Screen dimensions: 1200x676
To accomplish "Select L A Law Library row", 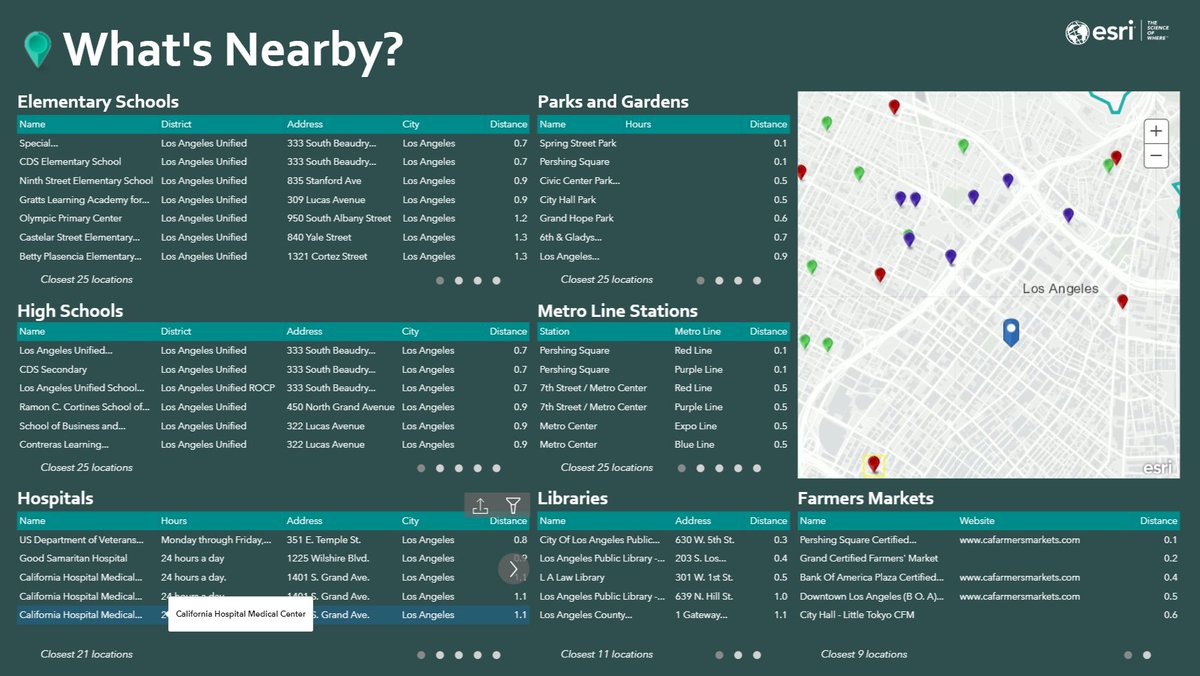I will pyautogui.click(x=664, y=577).
